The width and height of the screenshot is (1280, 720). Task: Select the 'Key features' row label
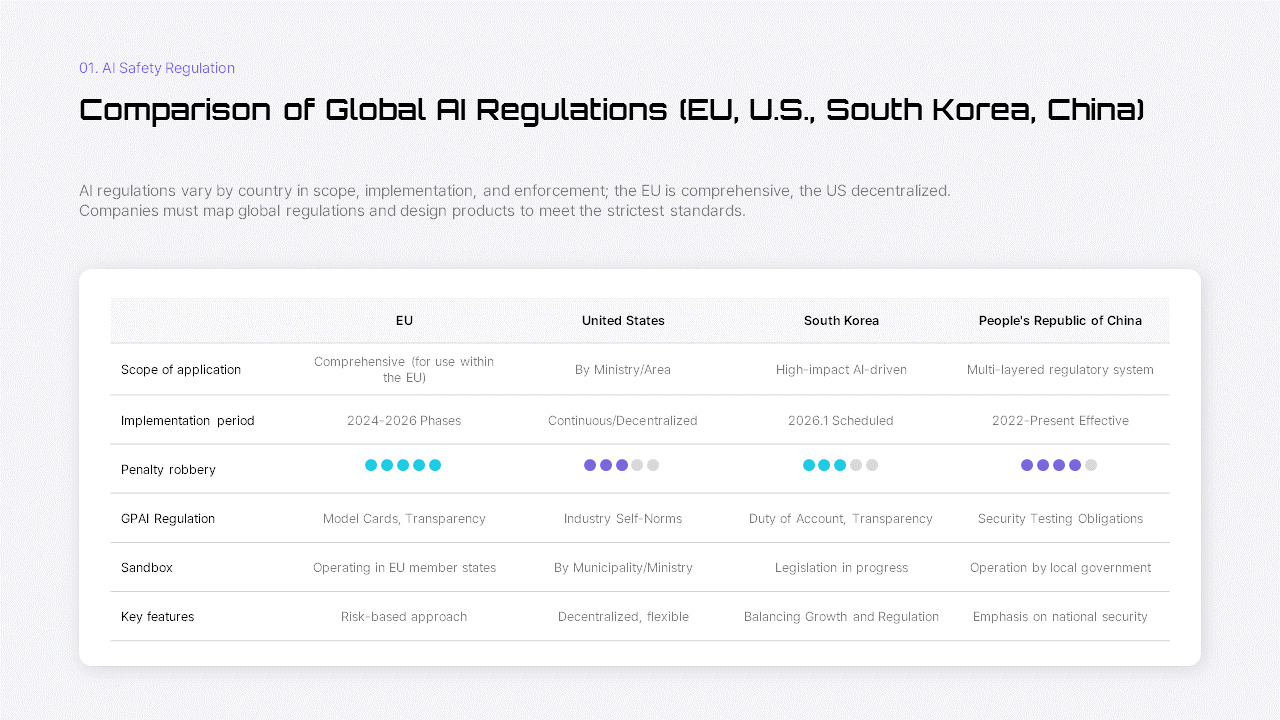tap(157, 616)
